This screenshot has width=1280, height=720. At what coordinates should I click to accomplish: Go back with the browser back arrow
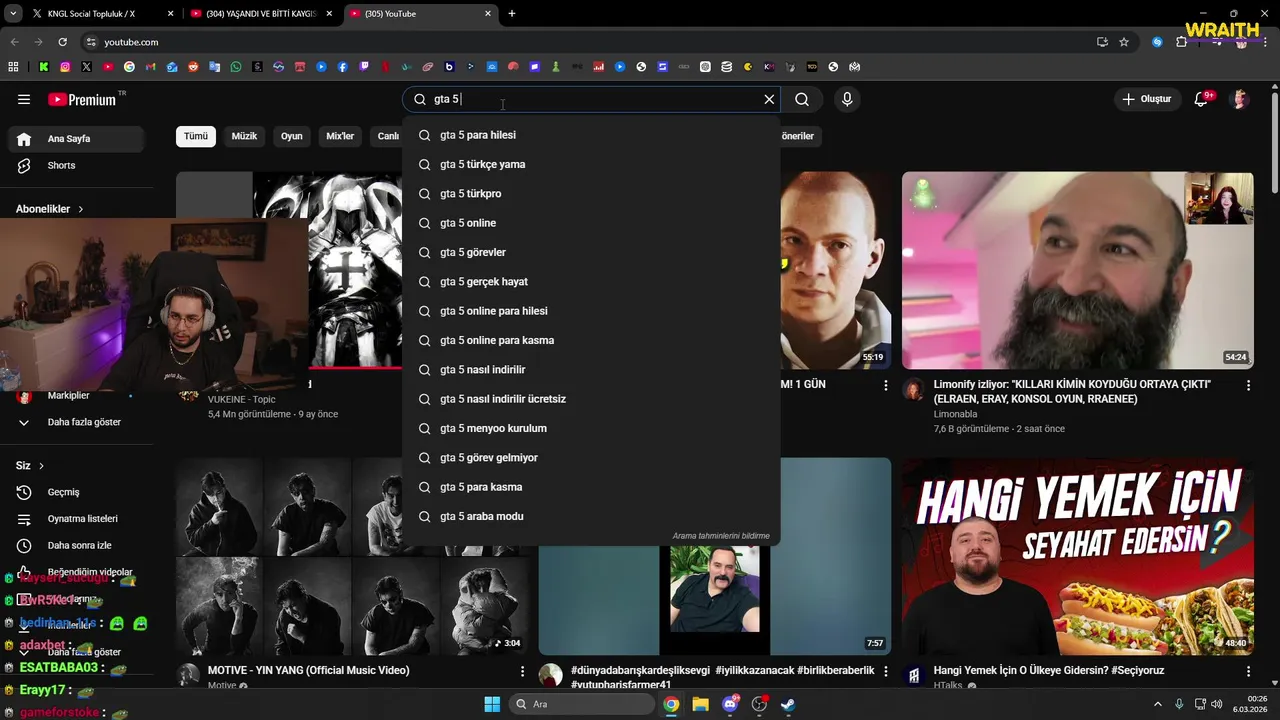coord(14,42)
